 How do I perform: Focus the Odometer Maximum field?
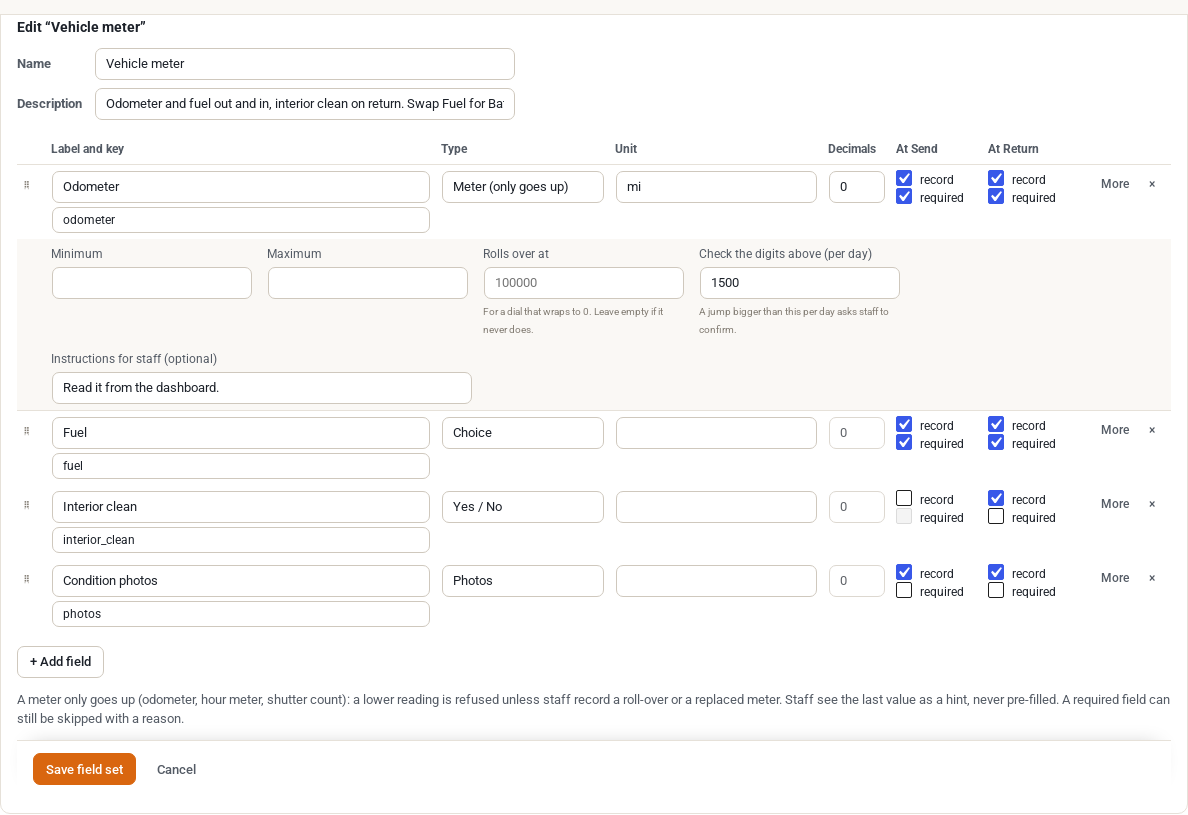[367, 283]
